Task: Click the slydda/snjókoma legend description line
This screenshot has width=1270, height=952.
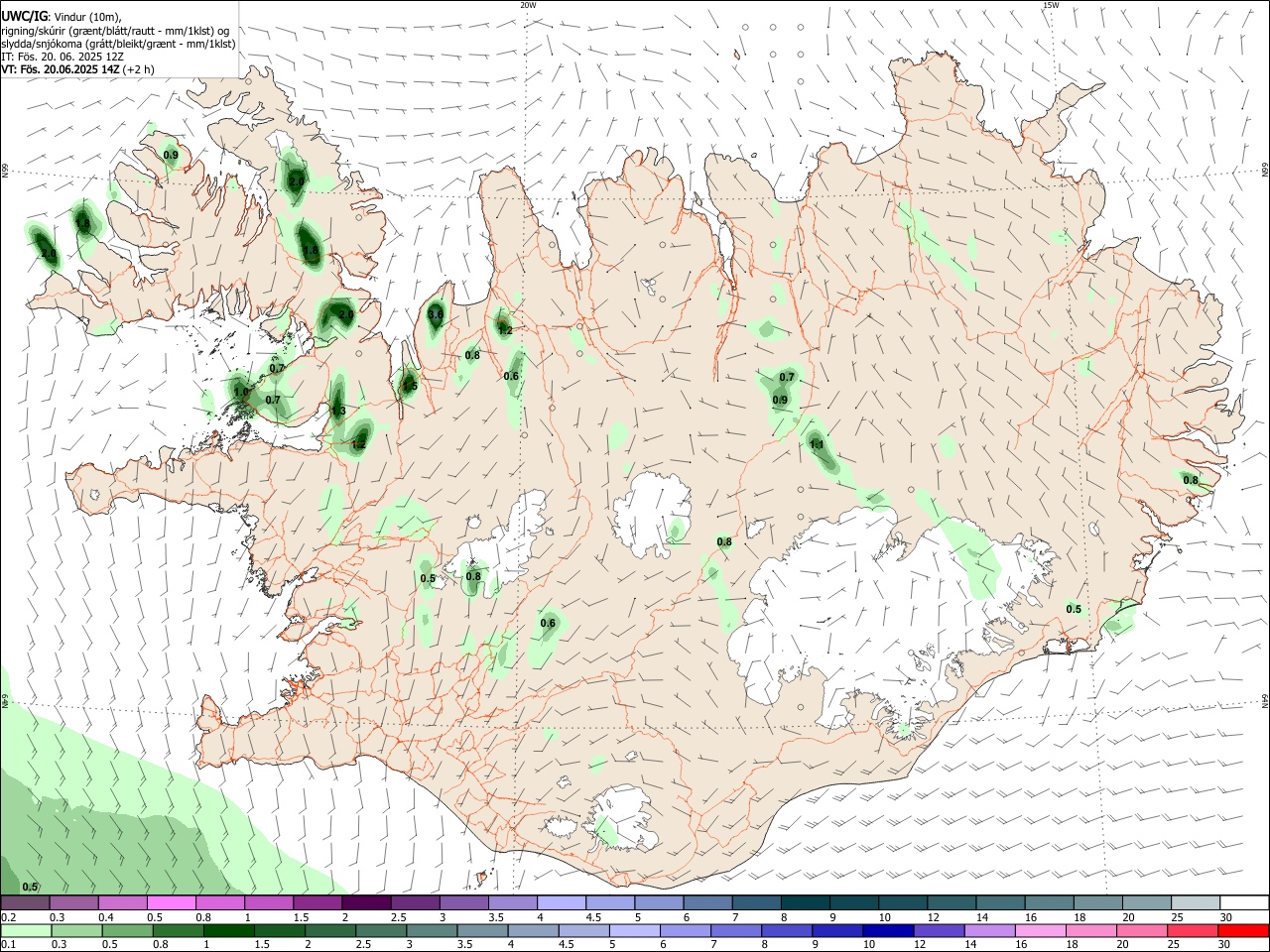Action: click(118, 44)
